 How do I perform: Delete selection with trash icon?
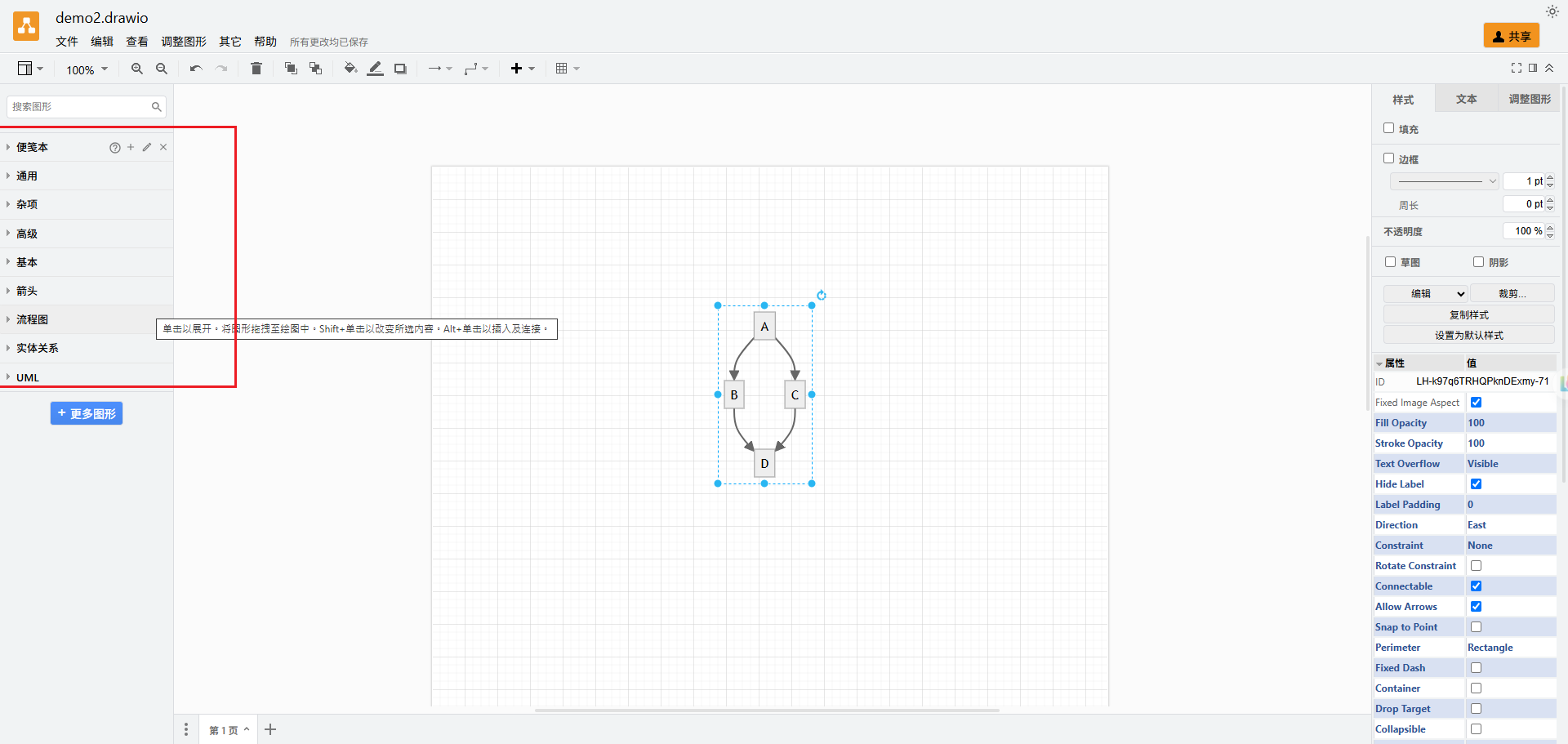click(x=256, y=69)
